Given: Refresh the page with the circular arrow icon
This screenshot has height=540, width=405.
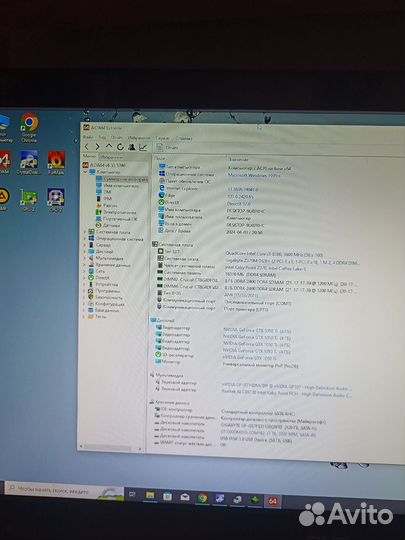Looking at the screenshot, I should 120,147.
